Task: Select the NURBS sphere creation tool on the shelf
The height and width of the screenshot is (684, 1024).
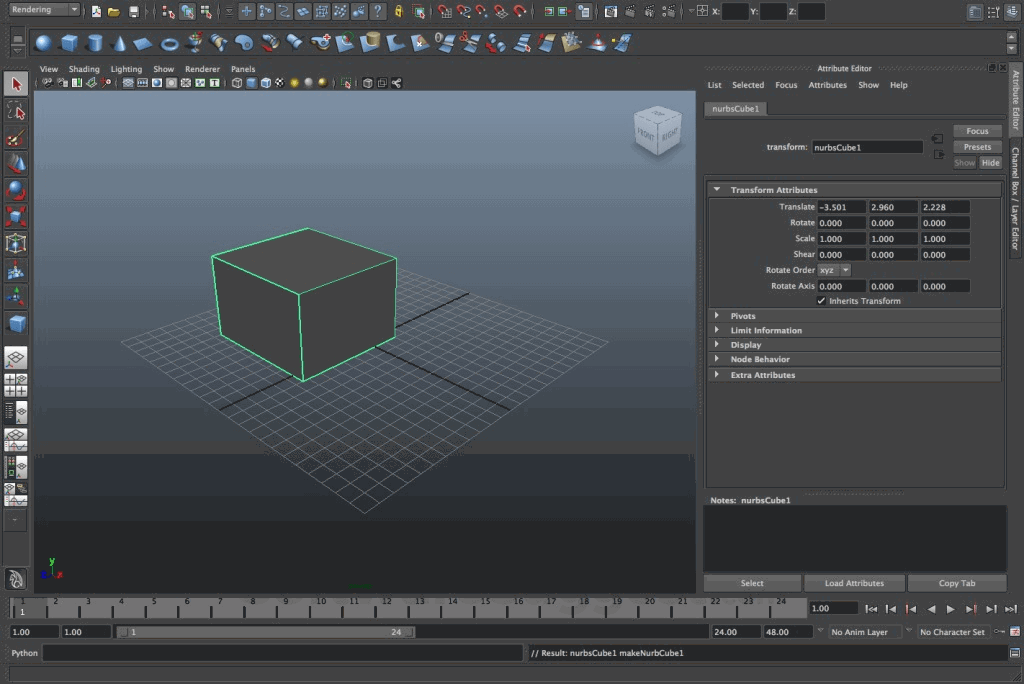Action: (42, 43)
